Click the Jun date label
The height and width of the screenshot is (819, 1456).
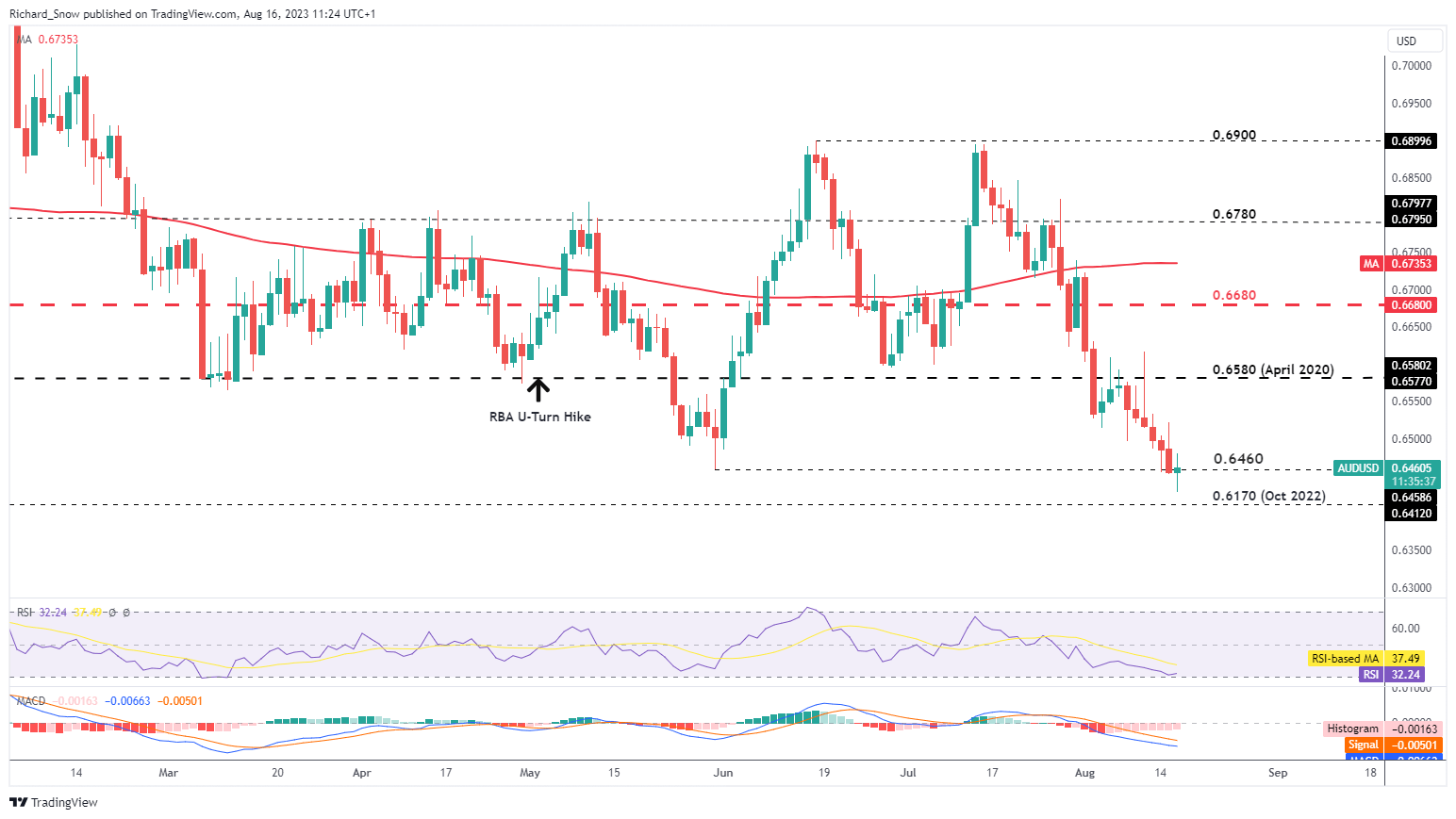pos(723,773)
